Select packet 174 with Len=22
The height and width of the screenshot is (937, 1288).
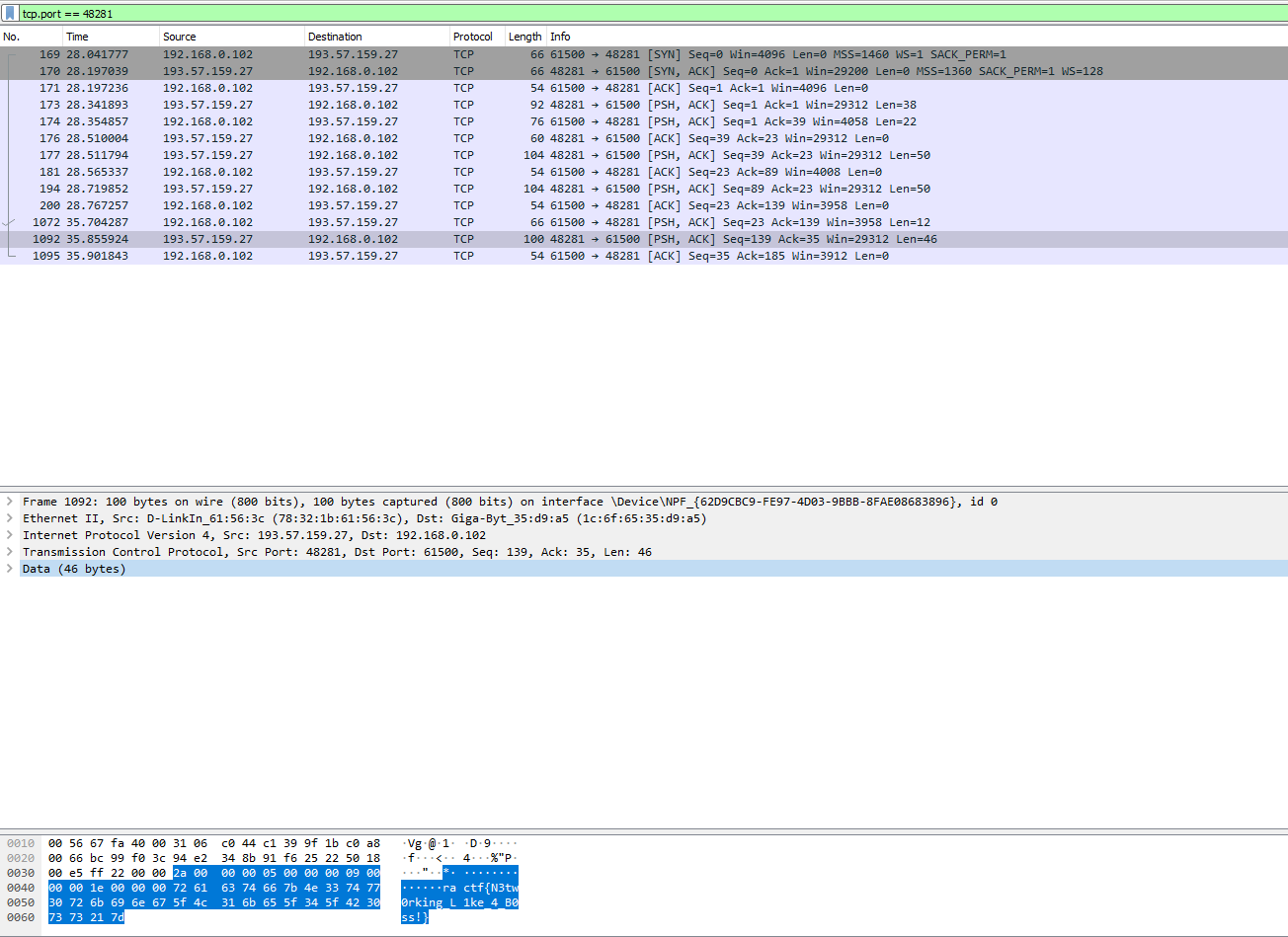click(644, 121)
